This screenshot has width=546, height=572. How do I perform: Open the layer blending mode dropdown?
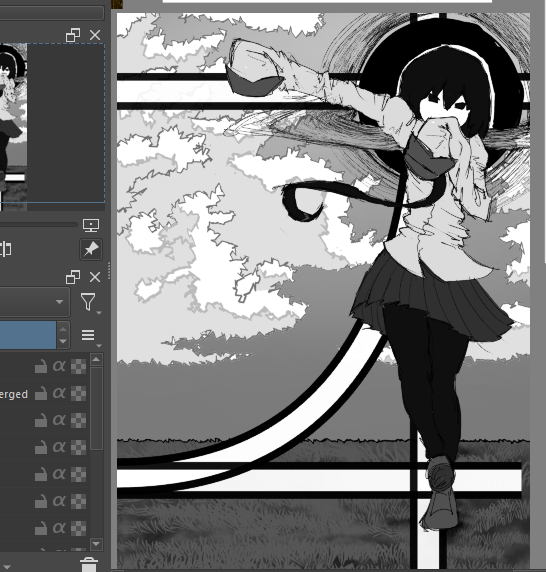[35, 302]
